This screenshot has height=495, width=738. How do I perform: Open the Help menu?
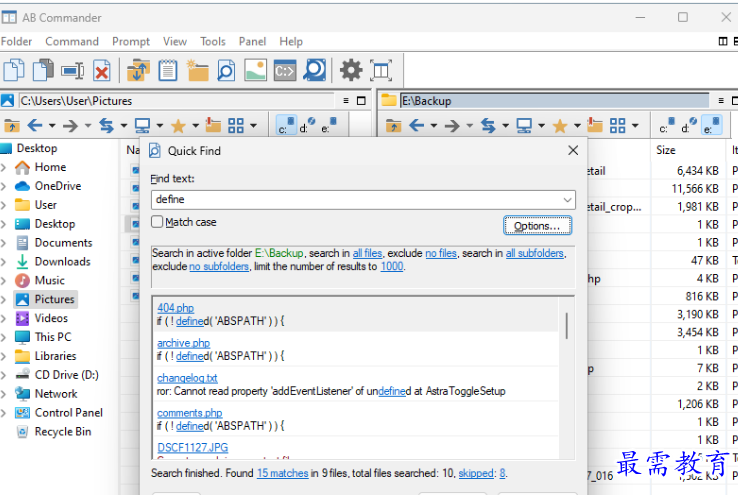(291, 41)
